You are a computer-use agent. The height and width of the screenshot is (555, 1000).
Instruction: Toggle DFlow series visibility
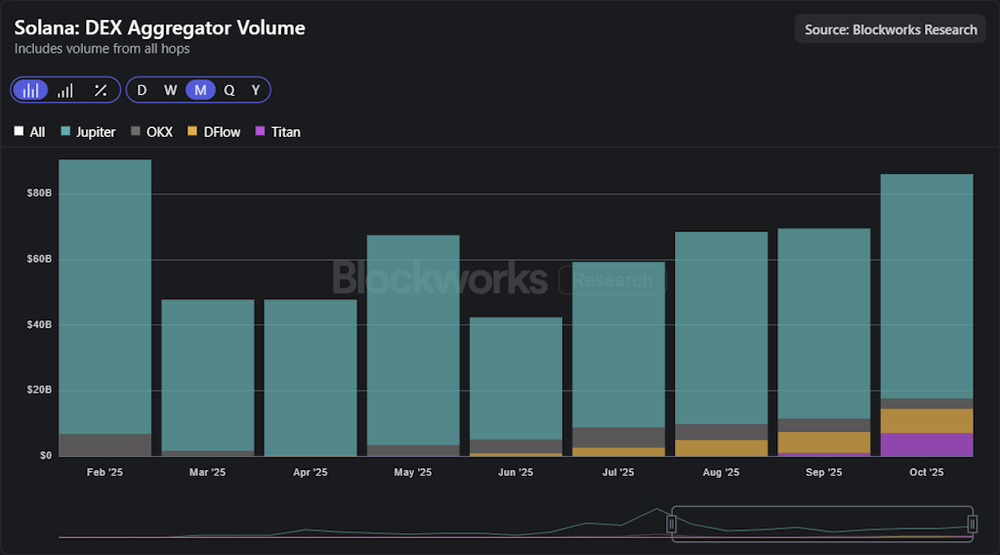[x=213, y=132]
